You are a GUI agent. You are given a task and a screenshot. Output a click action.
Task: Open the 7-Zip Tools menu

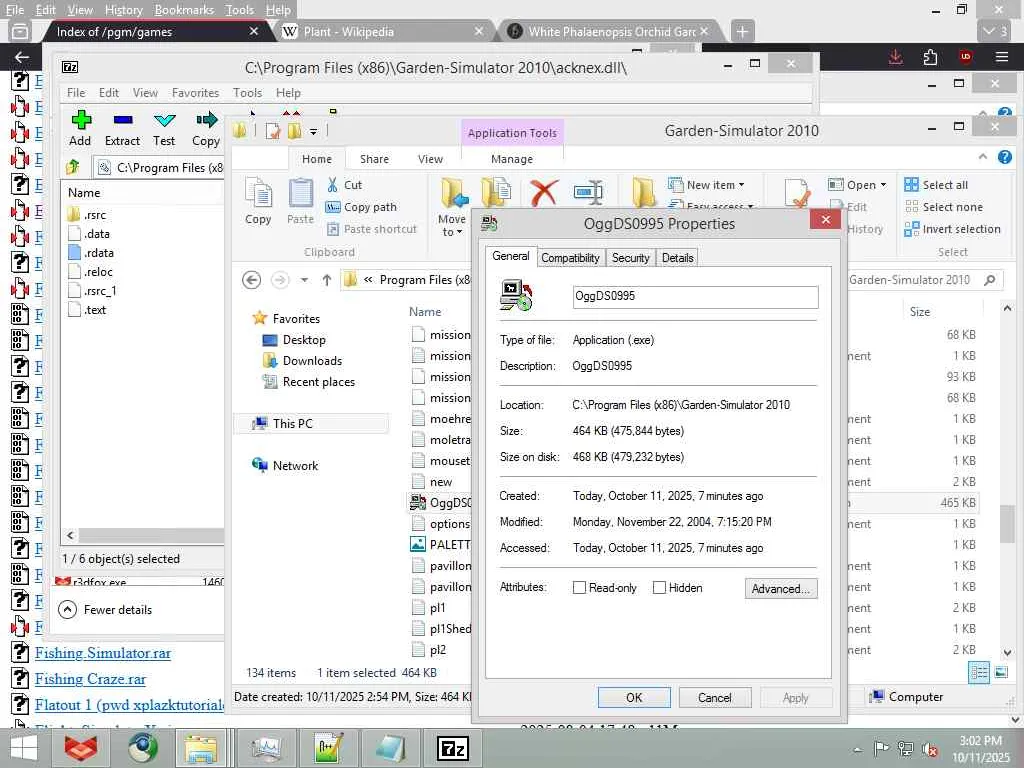tap(248, 93)
